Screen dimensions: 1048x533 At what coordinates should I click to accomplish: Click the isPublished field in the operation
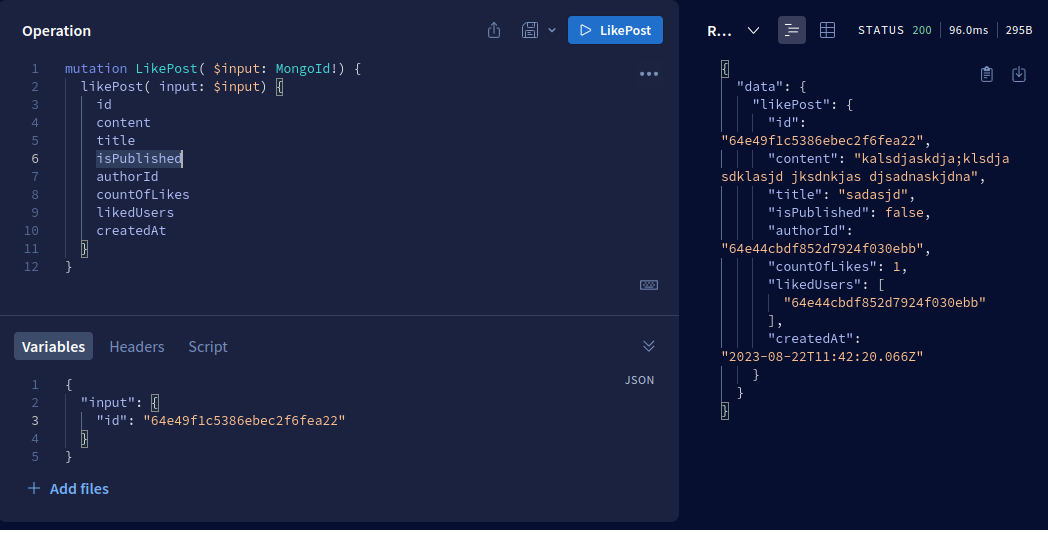tap(139, 158)
